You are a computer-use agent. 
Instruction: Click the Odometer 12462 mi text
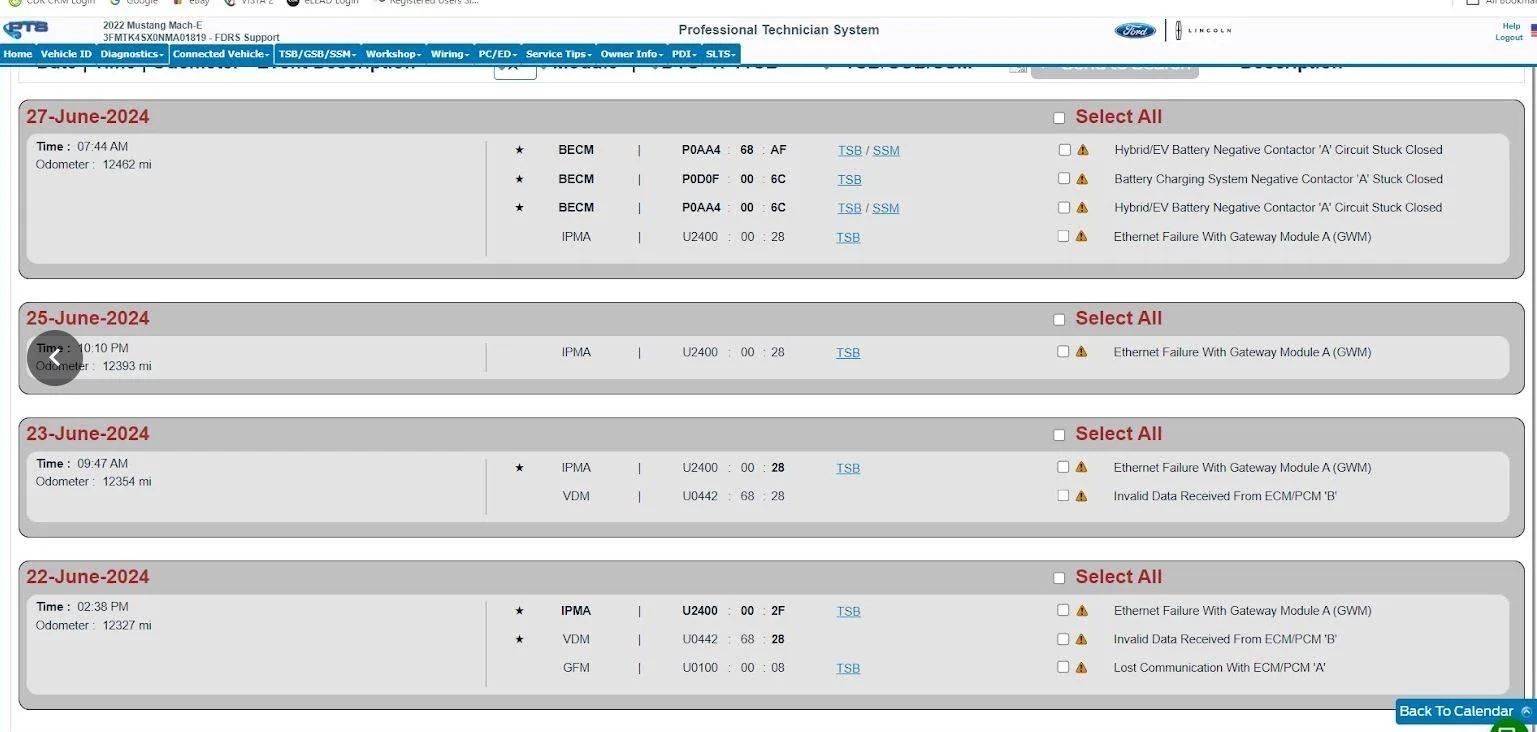[x=94, y=165]
